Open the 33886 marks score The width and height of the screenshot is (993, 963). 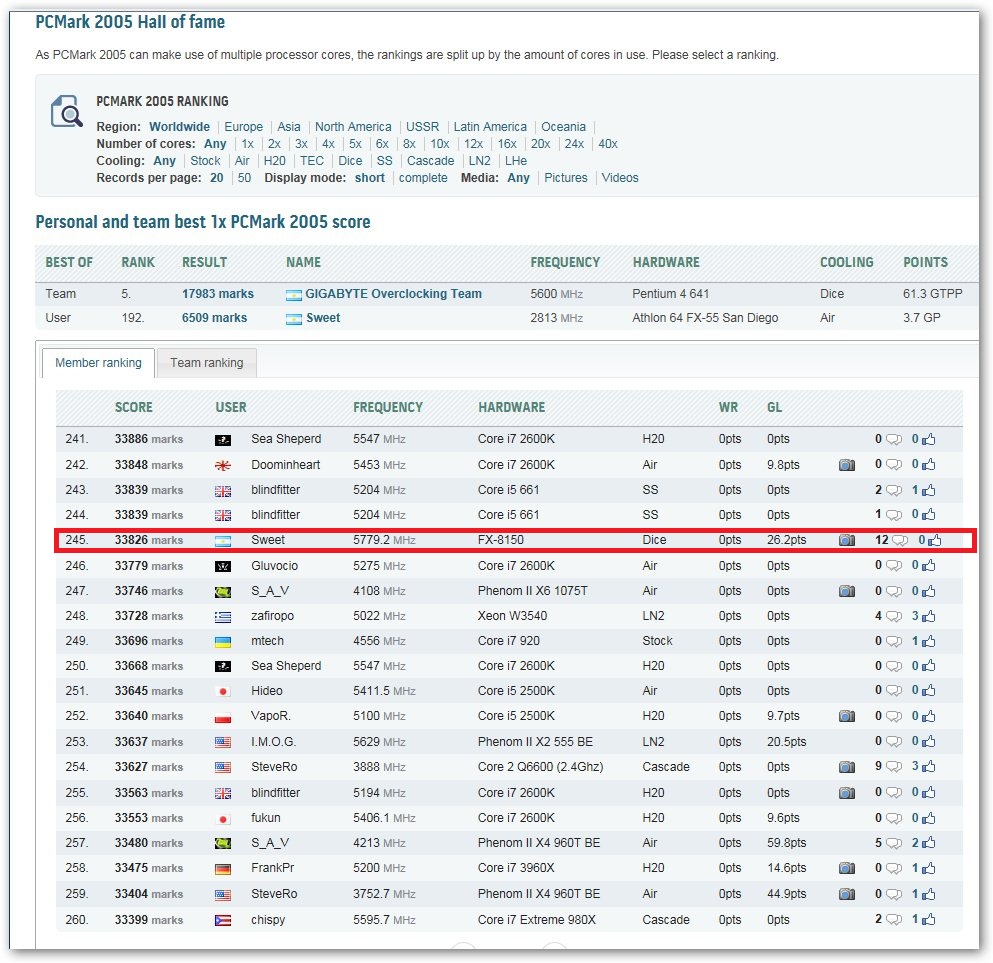click(148, 439)
